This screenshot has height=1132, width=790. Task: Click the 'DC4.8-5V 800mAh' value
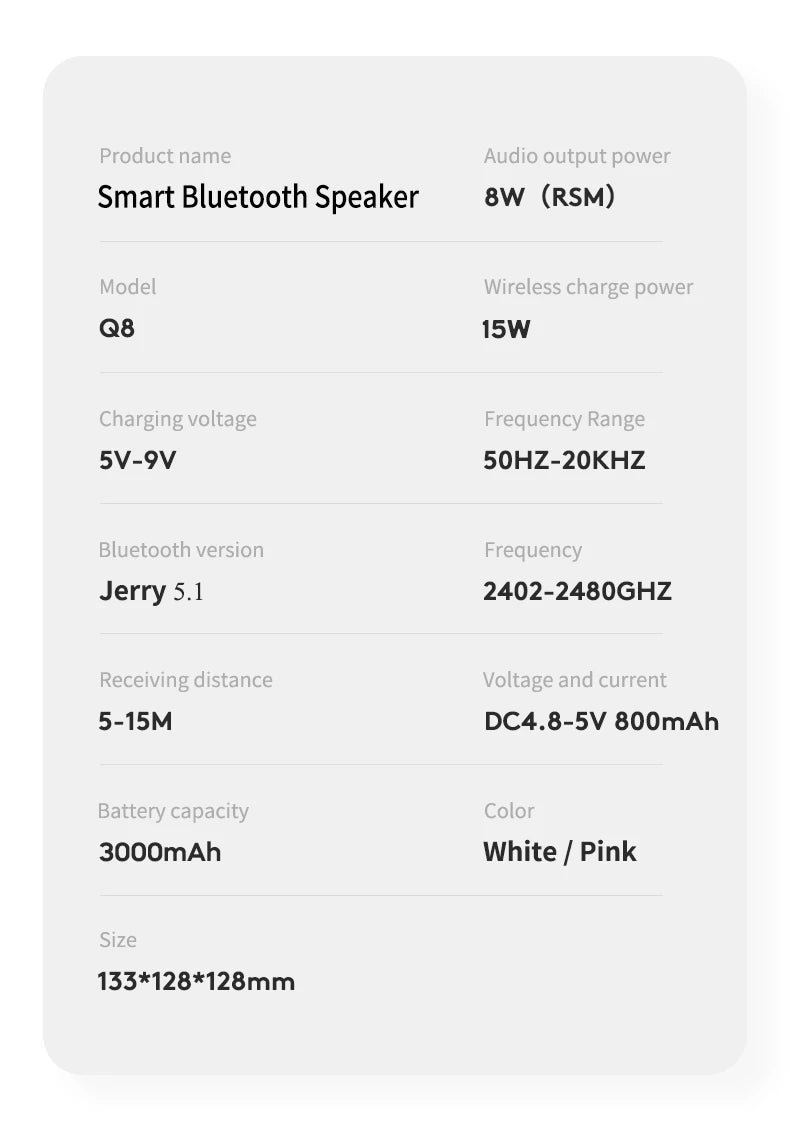(601, 721)
